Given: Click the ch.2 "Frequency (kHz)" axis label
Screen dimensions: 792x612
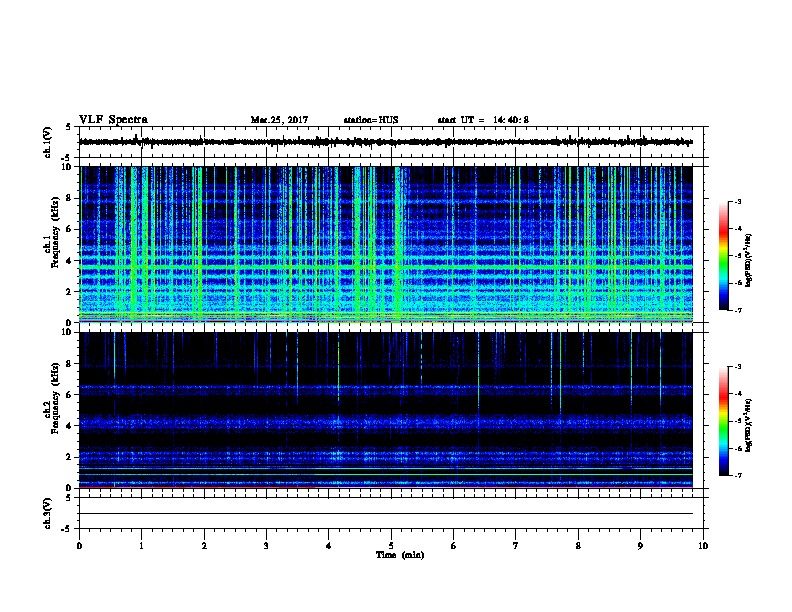Looking at the screenshot, I should click(x=56, y=398).
